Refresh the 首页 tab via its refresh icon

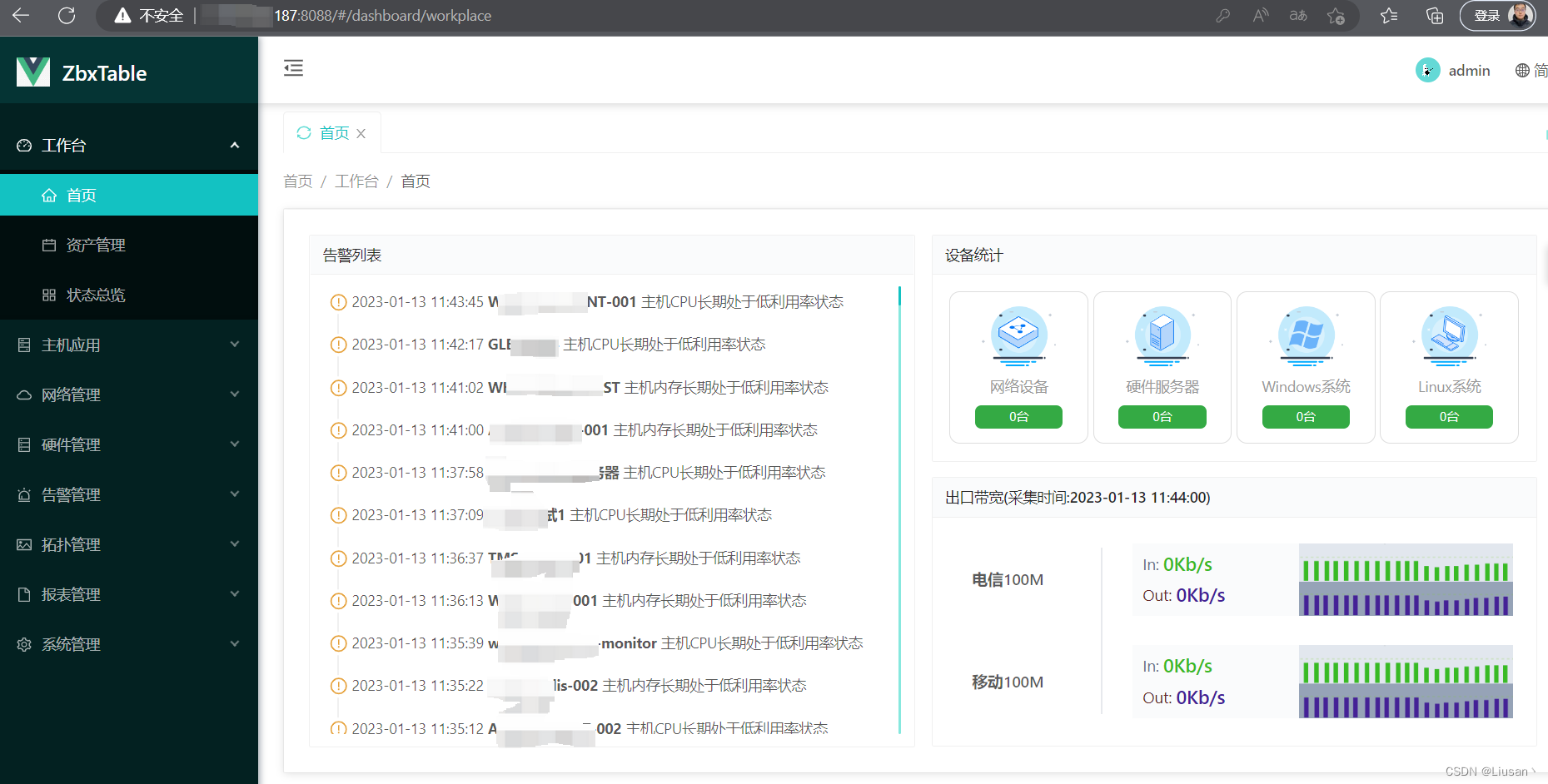click(x=303, y=132)
